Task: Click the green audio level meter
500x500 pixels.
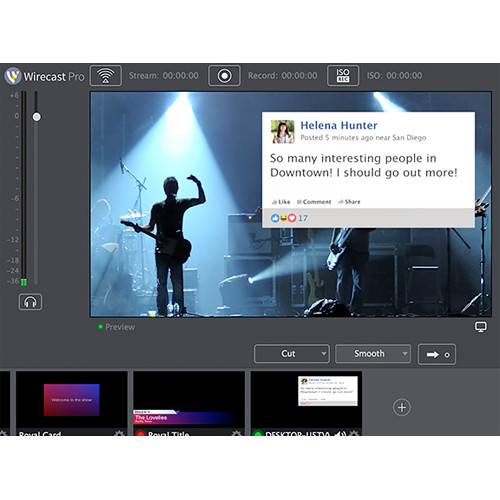Action: point(24,282)
